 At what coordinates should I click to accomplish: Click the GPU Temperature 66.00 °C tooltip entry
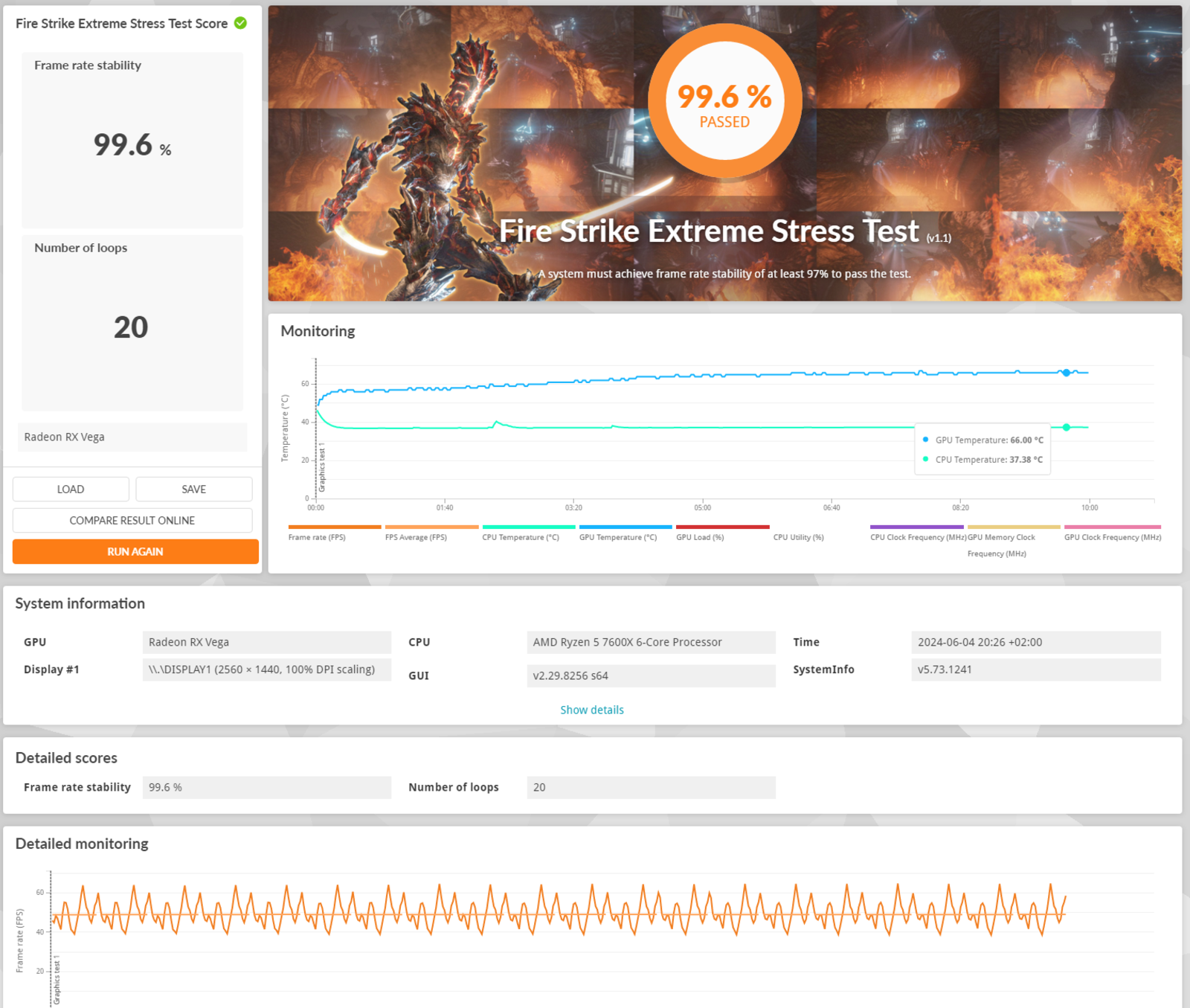tap(982, 440)
